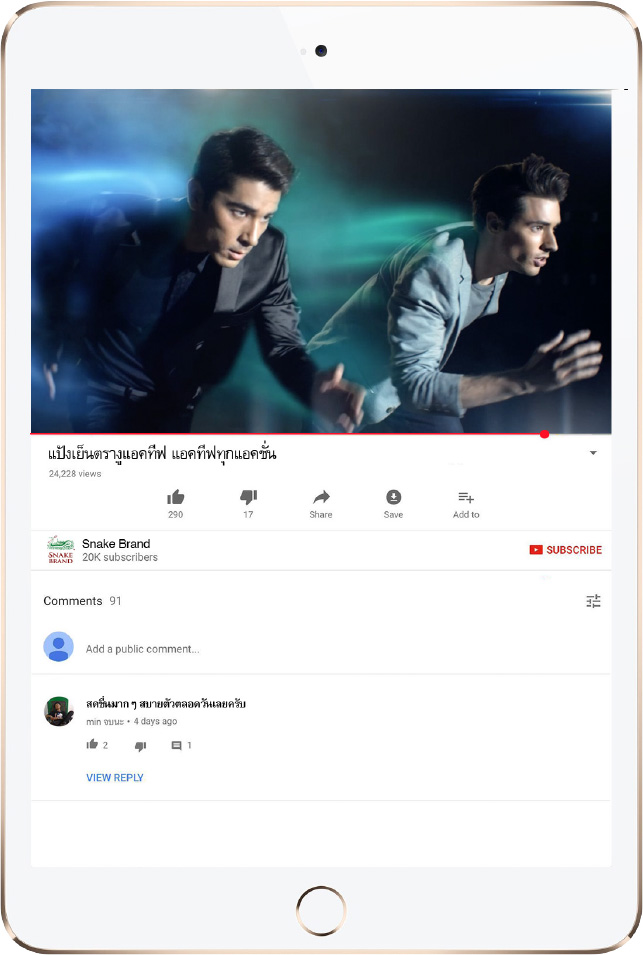Click the red video progress scrubber
Image resolution: width=643 pixels, height=955 pixels.
544,434
